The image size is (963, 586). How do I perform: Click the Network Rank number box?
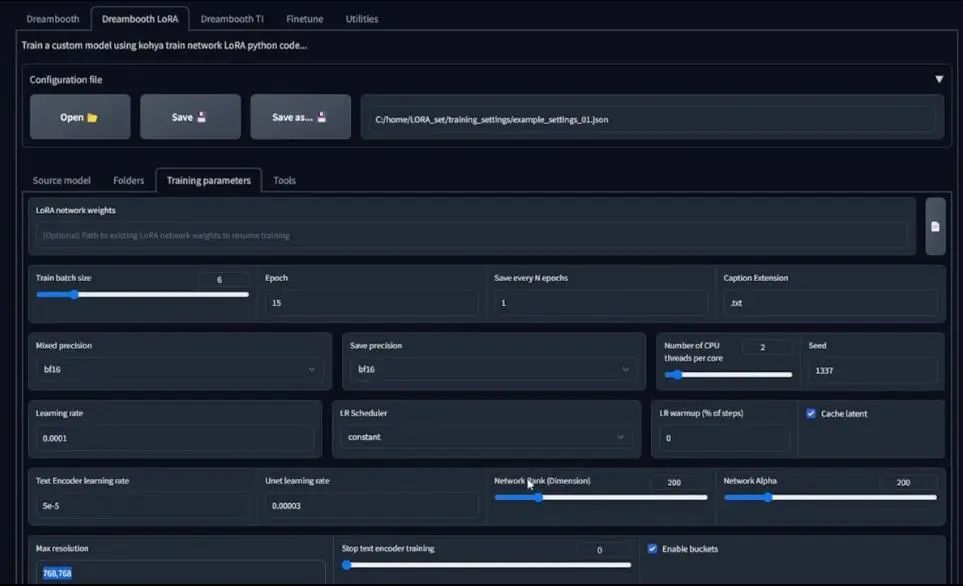[678, 482]
